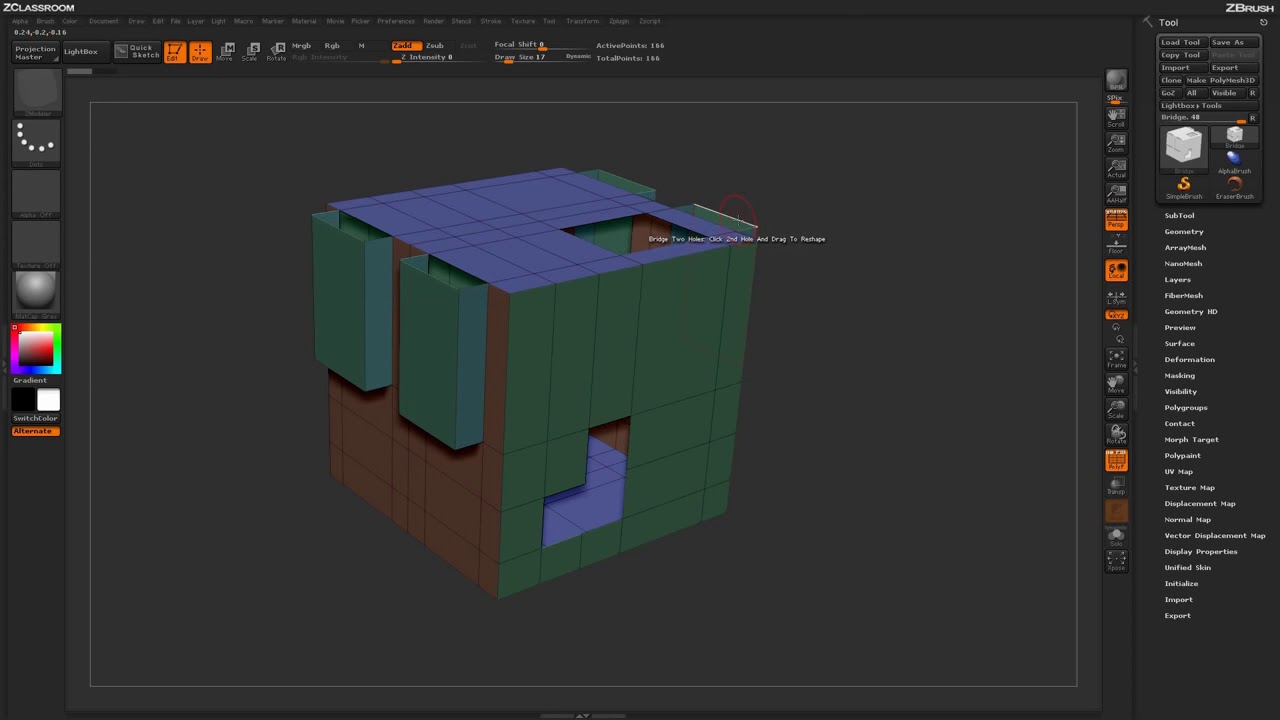
Task: Click the Projection Master button
Action: pyautogui.click(x=35, y=52)
